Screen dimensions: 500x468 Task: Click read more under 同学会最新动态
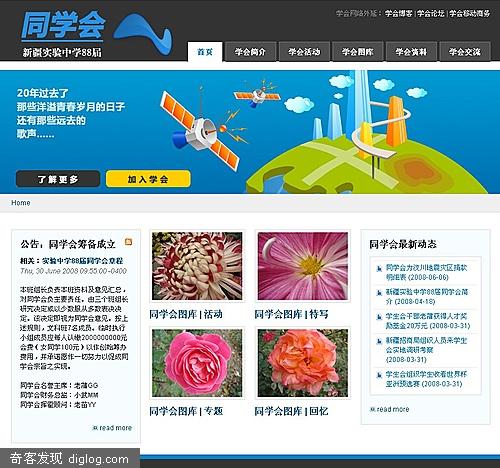coord(390,409)
